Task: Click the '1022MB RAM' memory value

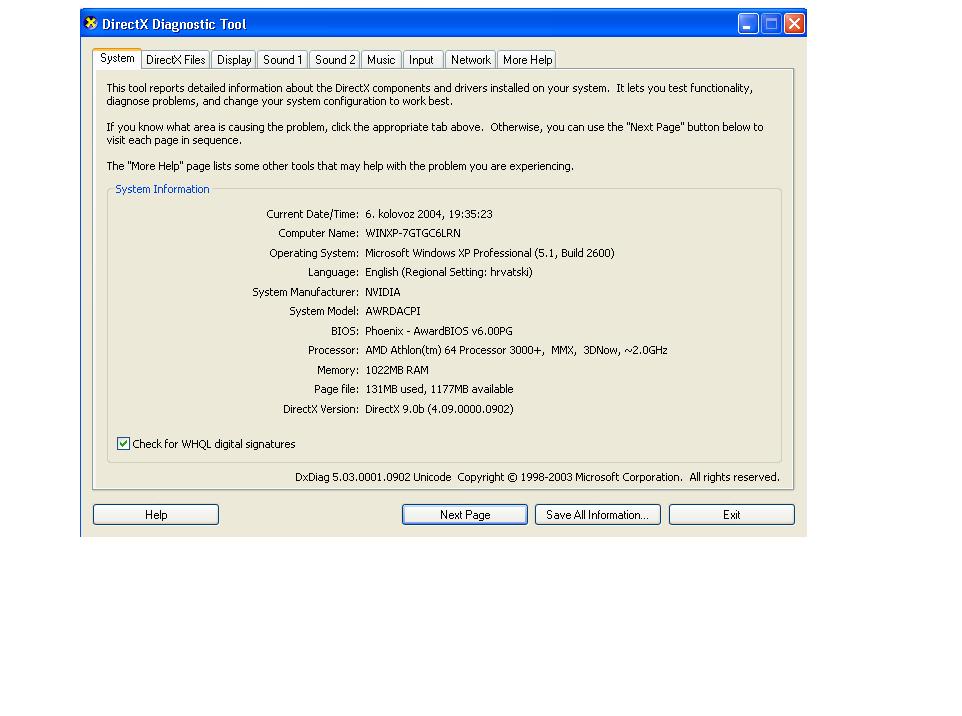Action: pyautogui.click(x=397, y=370)
